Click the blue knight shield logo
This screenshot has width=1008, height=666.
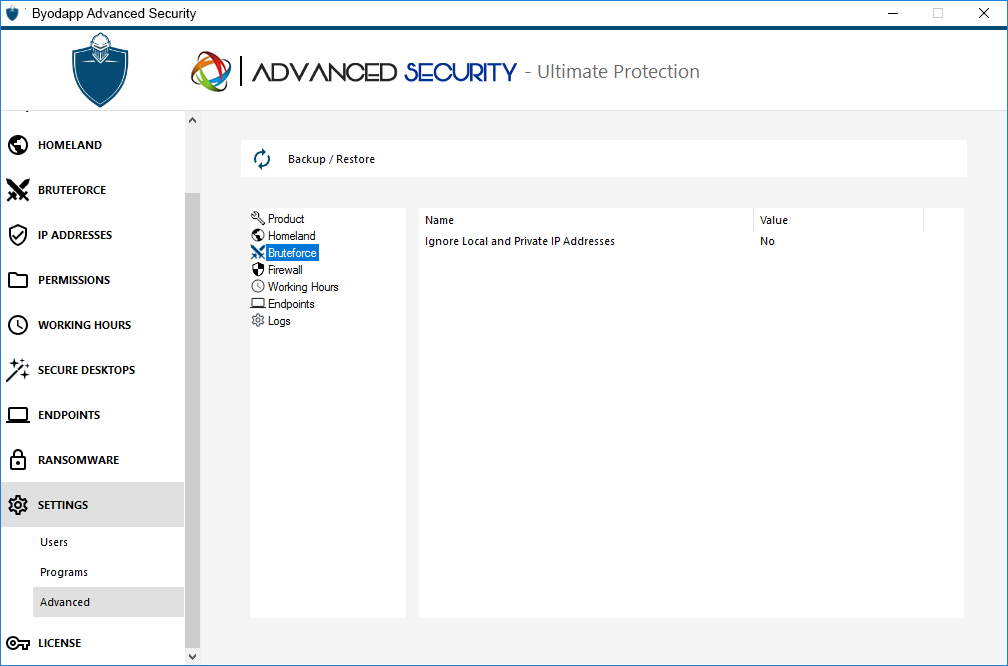point(100,69)
